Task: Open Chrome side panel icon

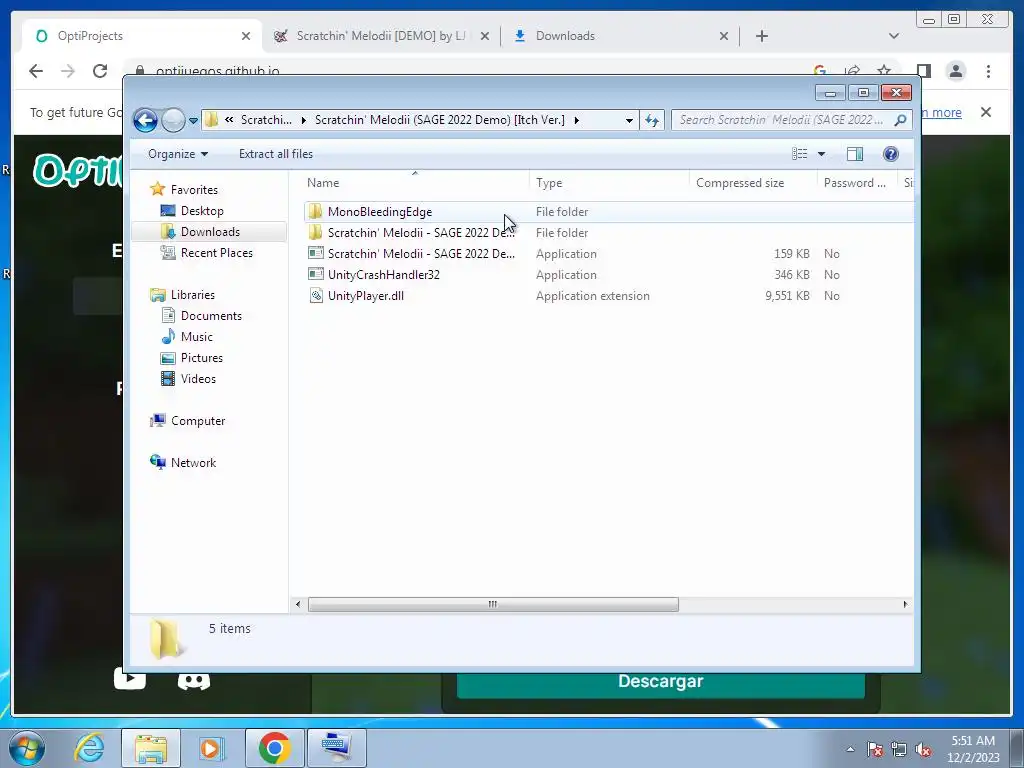Action: coord(923,71)
